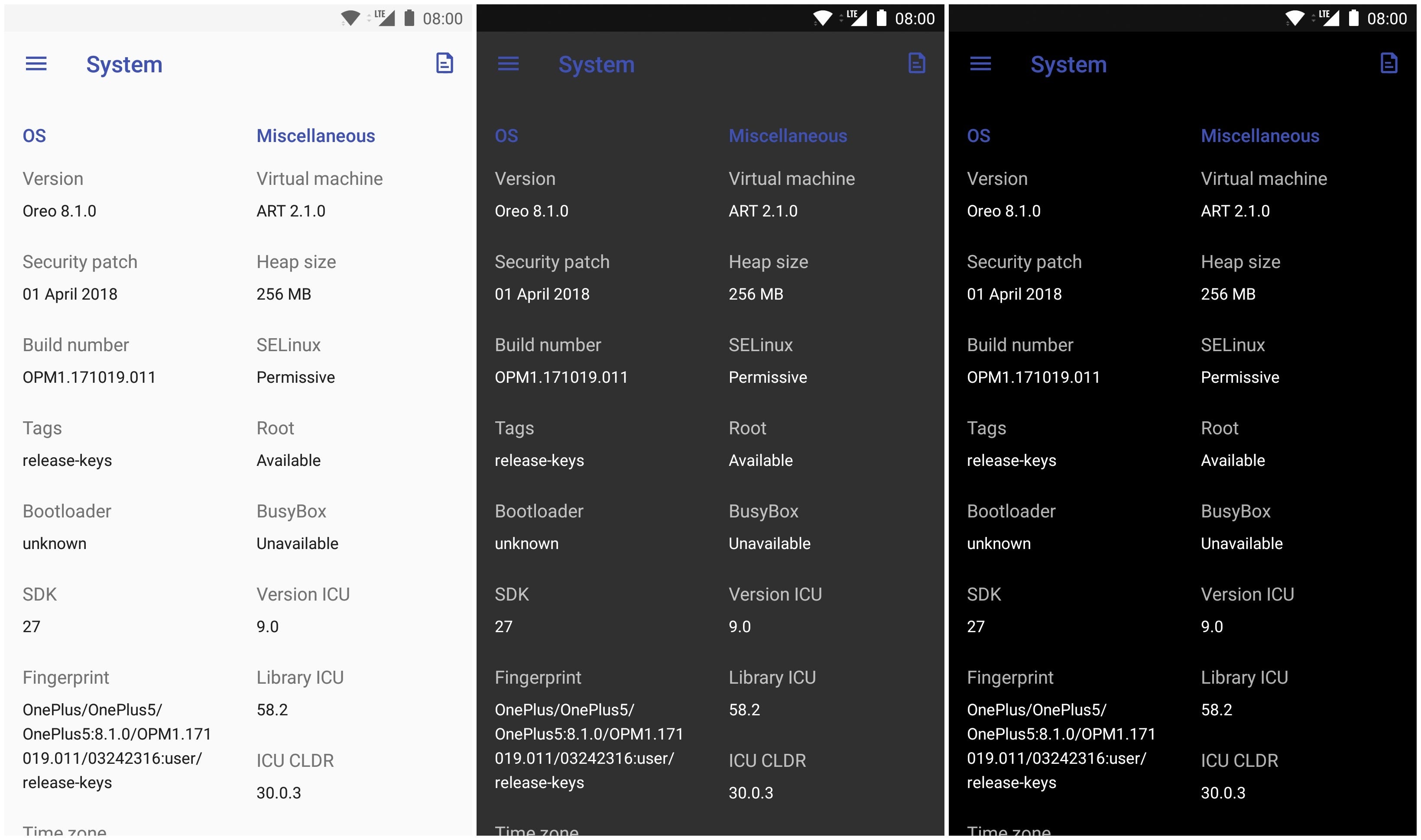The width and height of the screenshot is (1421, 840).
Task: Tap report document icon in black screen
Action: click(1389, 63)
